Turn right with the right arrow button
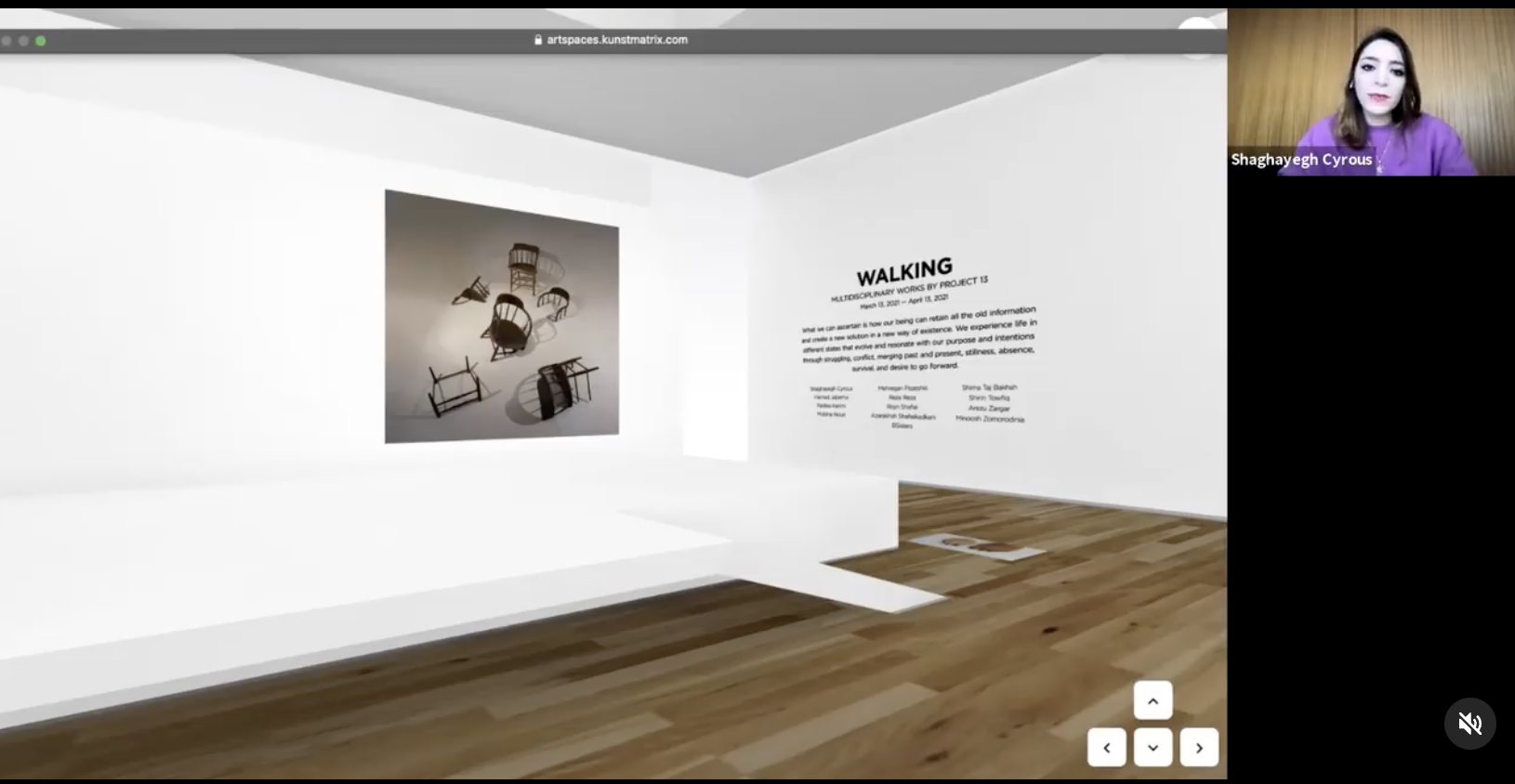This screenshot has width=1515, height=784. tap(1199, 747)
